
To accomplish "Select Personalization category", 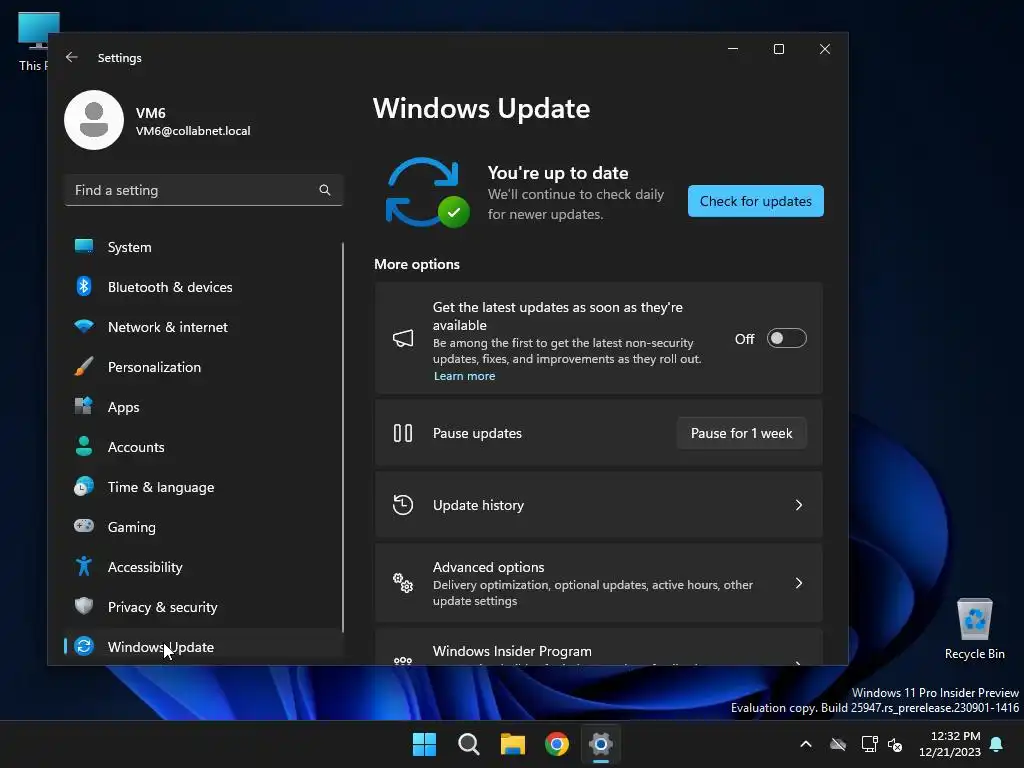I will click(203, 366).
